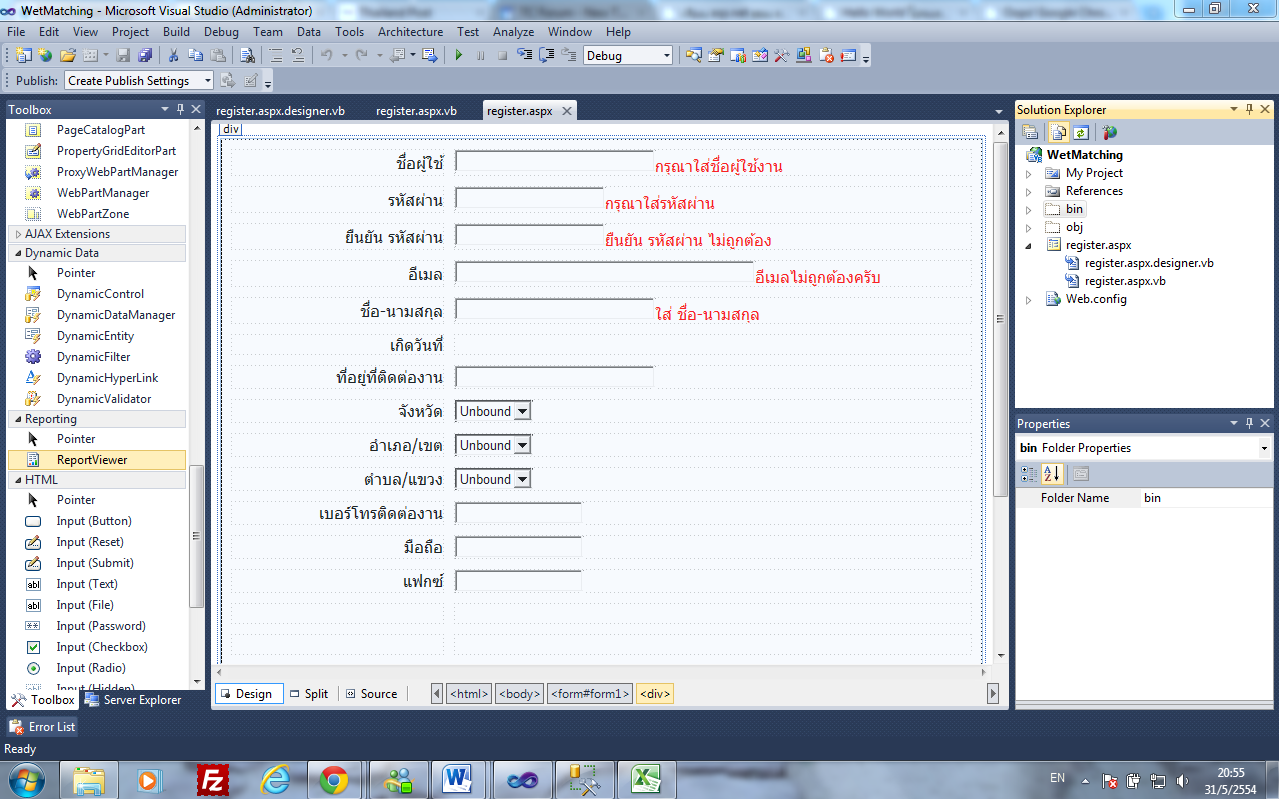
Task: Click Solution Explorer Properties icon
Action: coord(1030,132)
